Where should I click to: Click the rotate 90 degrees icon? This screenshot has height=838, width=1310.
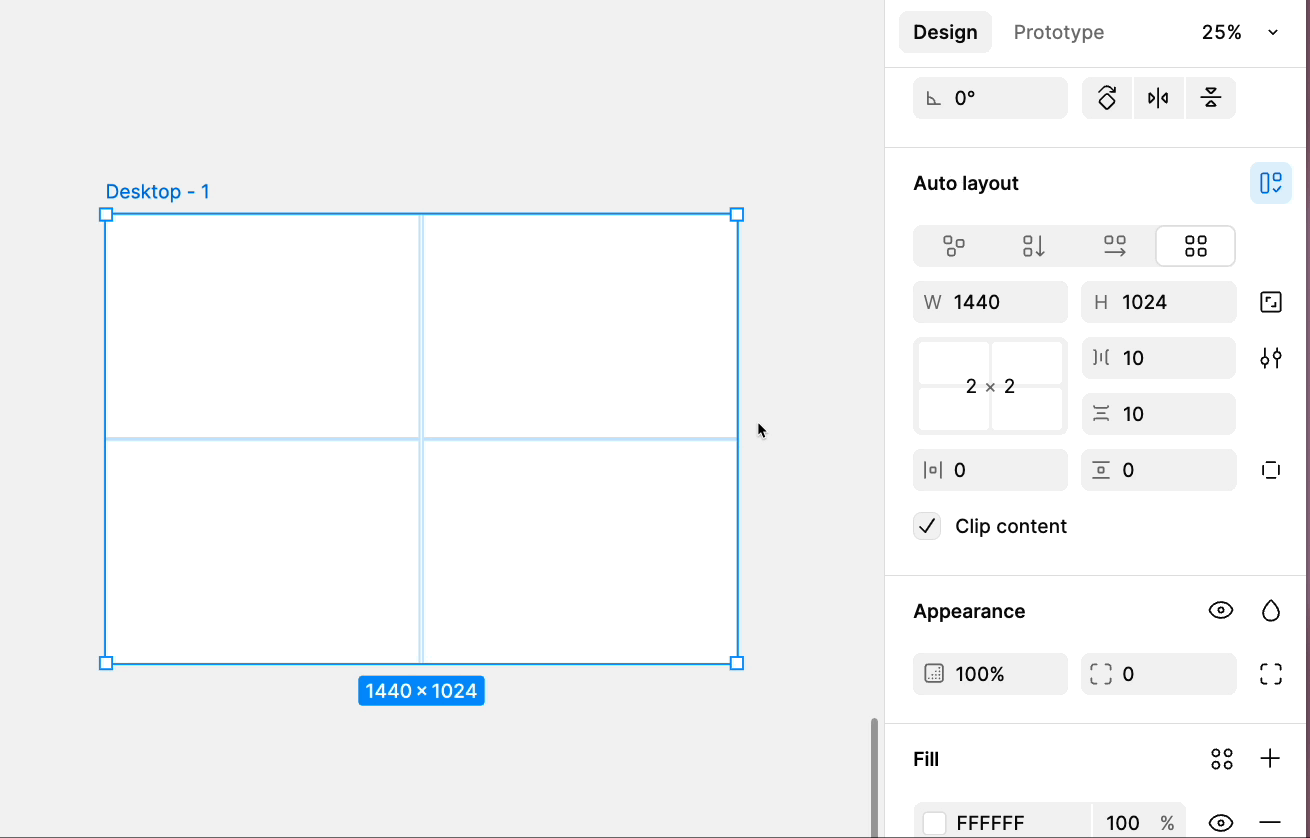coord(1107,98)
